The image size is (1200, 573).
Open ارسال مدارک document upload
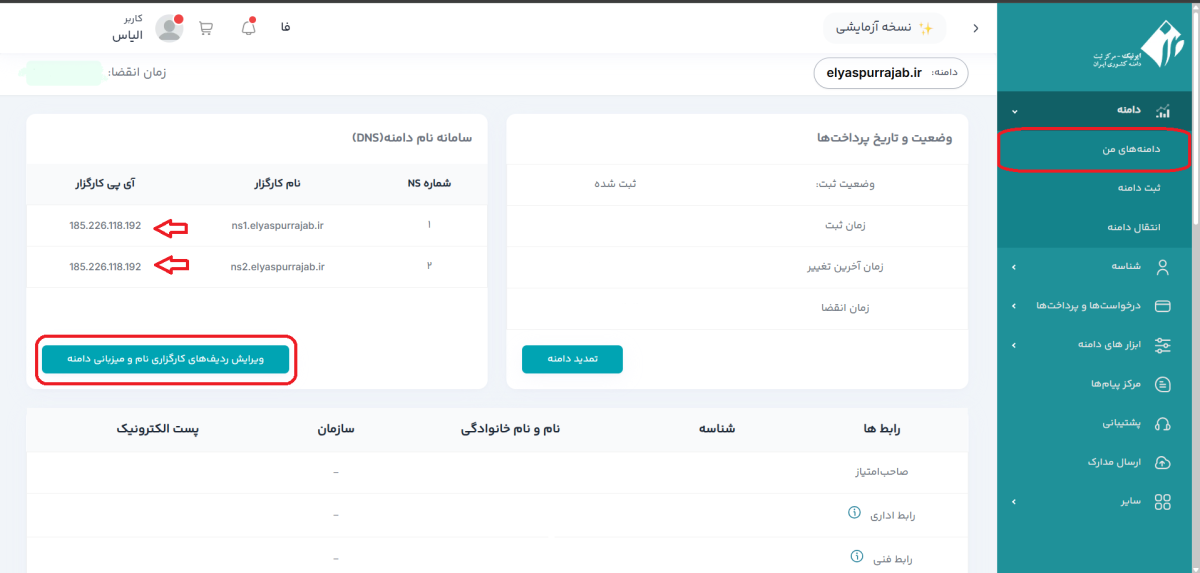1115,462
